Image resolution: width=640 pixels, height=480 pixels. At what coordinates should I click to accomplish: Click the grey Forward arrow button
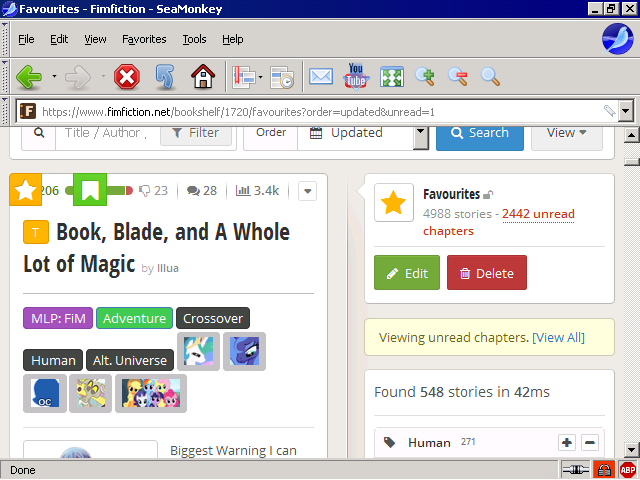[x=78, y=77]
